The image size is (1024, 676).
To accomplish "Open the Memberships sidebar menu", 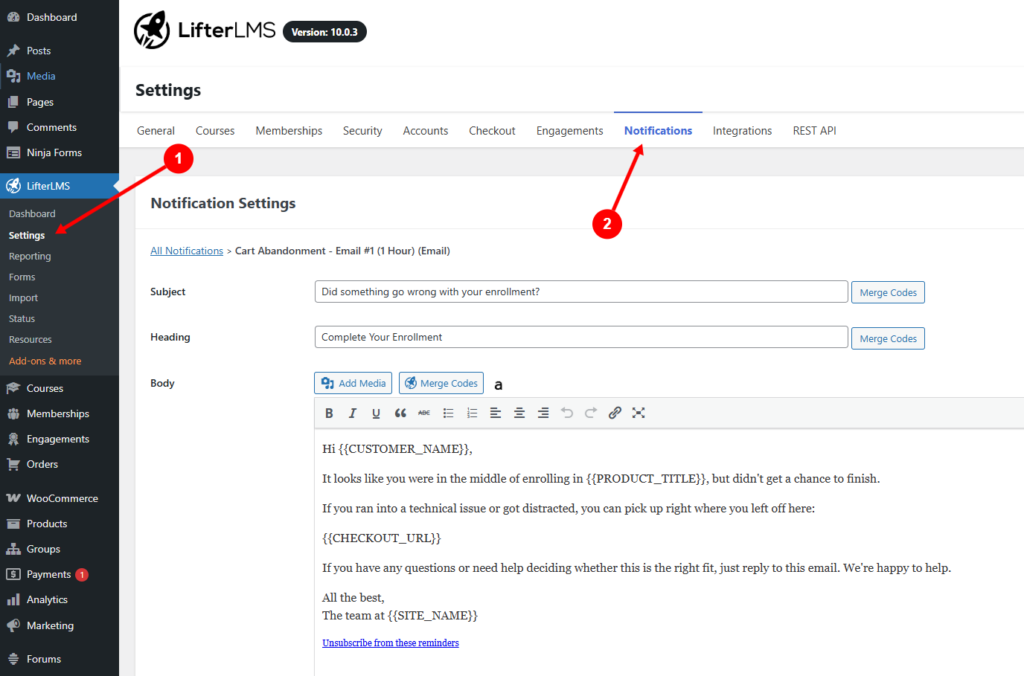I will coord(59,413).
